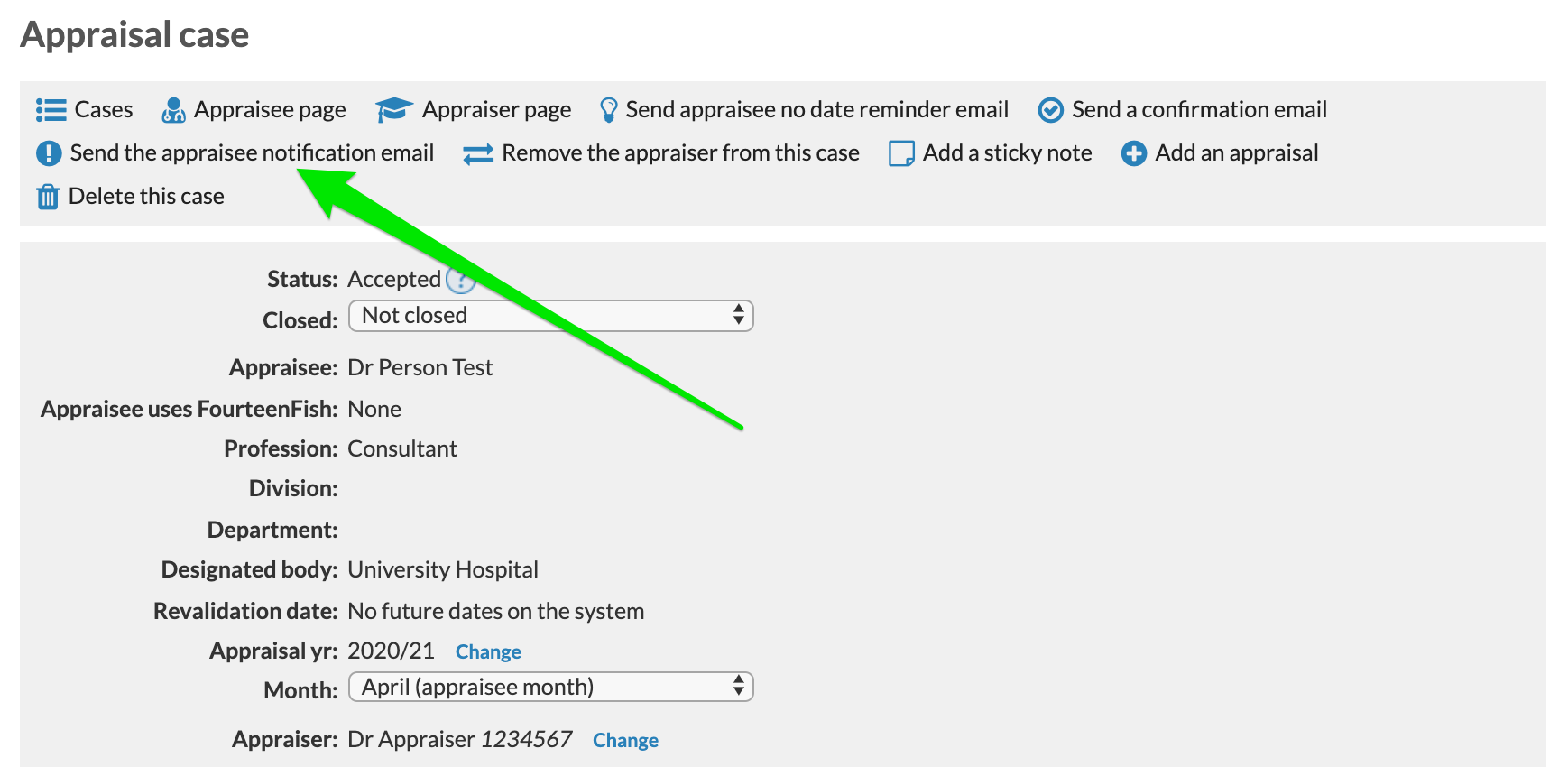Click the lightbulb reminder email icon
The height and width of the screenshot is (767, 1568).
pos(609,110)
